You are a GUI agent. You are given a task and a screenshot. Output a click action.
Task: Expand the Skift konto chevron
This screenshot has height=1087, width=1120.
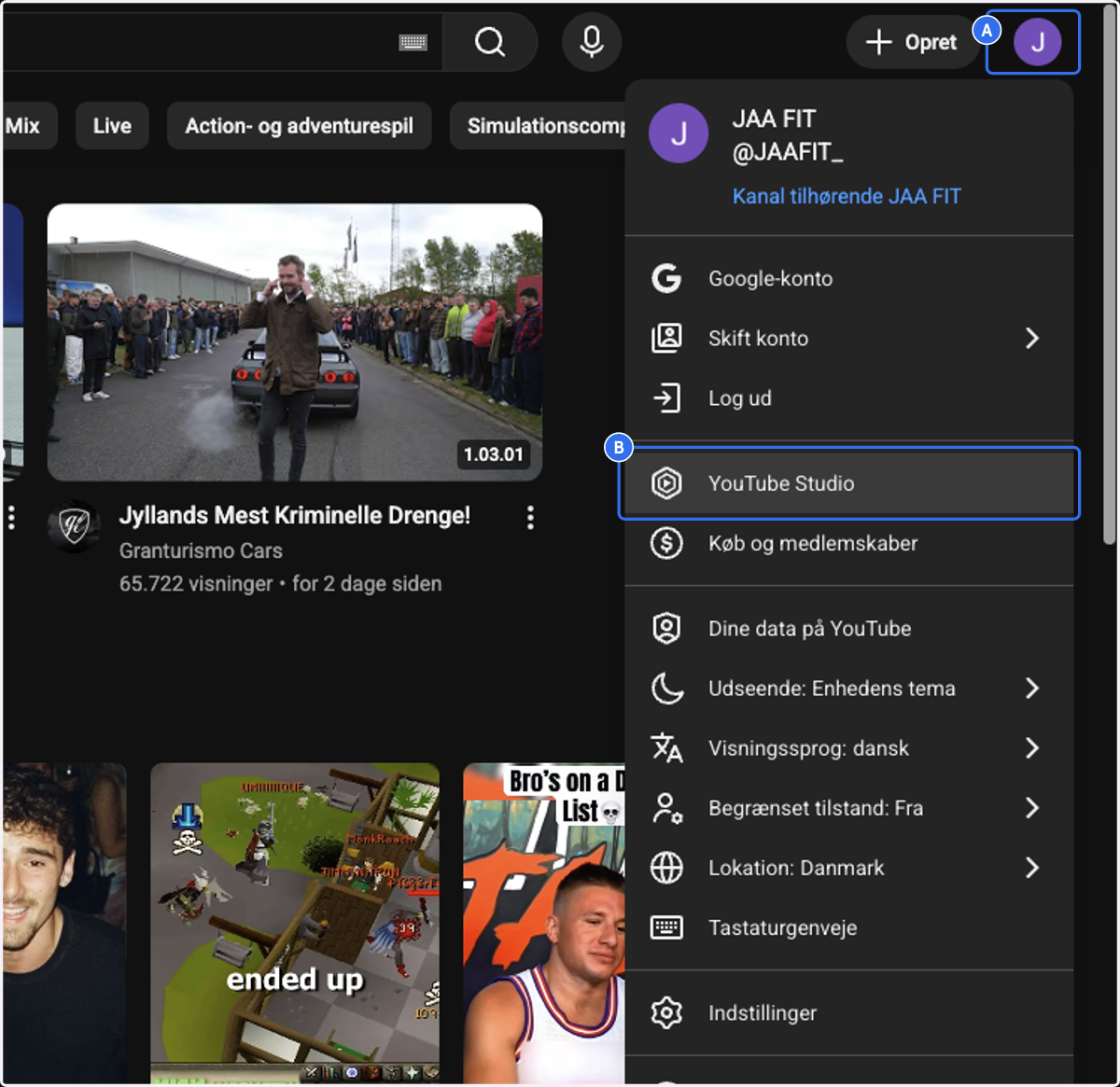coord(1032,338)
